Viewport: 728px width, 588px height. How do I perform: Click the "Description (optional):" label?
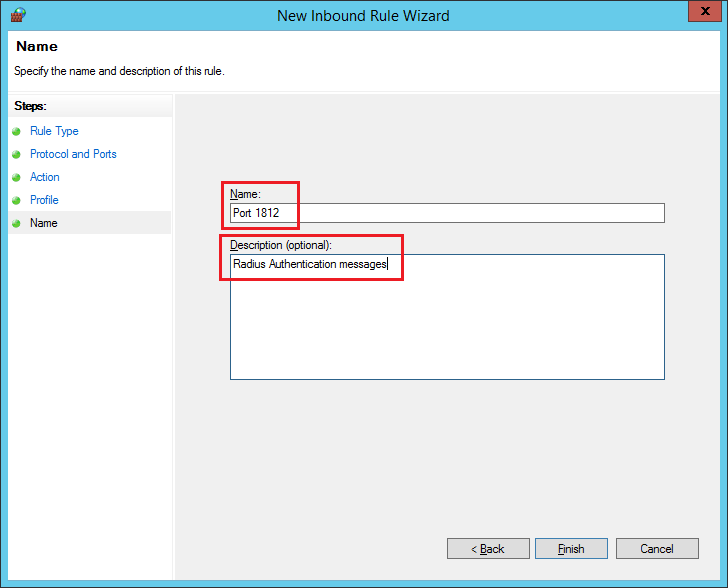(x=281, y=245)
